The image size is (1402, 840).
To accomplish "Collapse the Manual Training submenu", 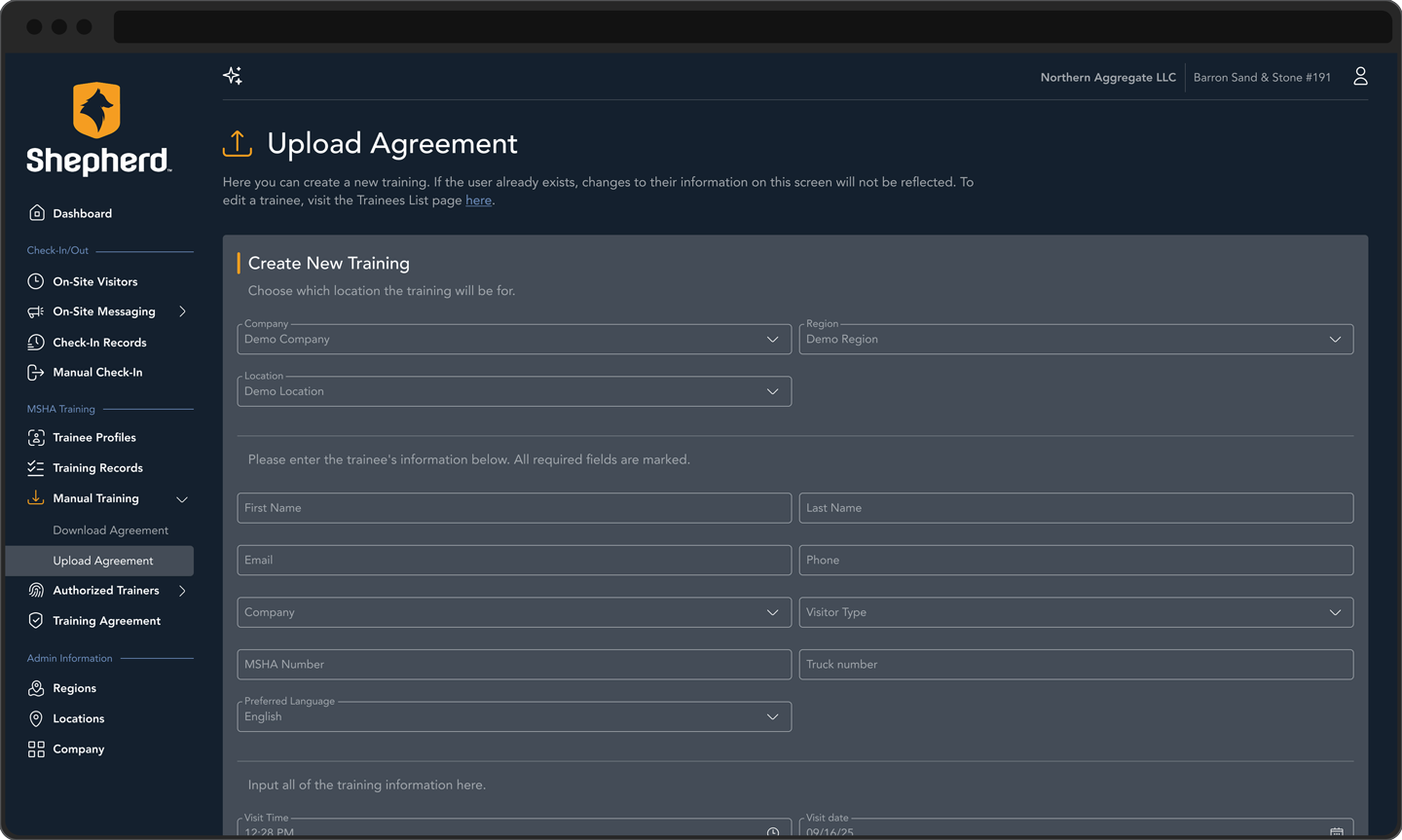I will point(182,499).
